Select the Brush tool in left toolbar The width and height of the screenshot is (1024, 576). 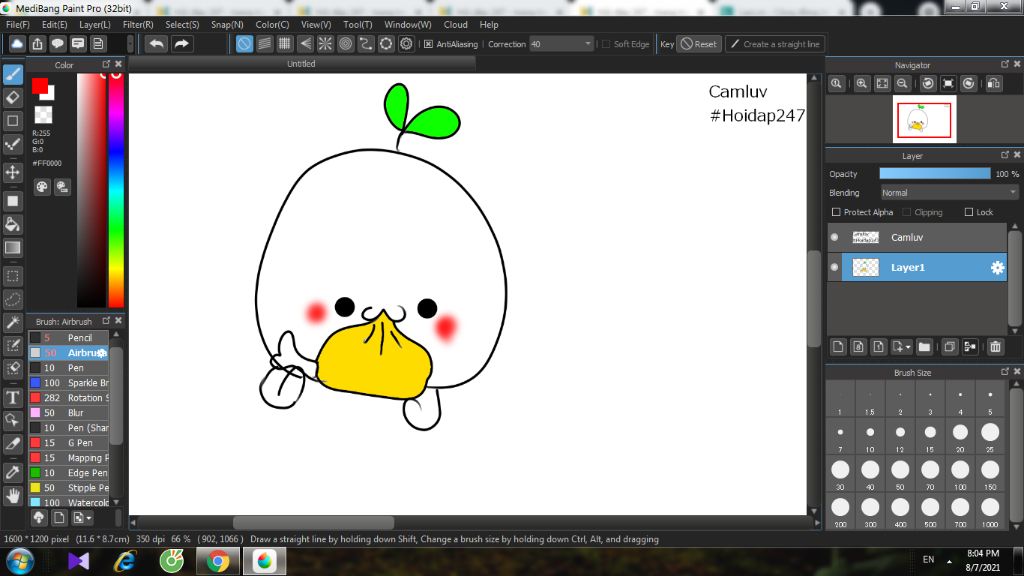click(12, 74)
